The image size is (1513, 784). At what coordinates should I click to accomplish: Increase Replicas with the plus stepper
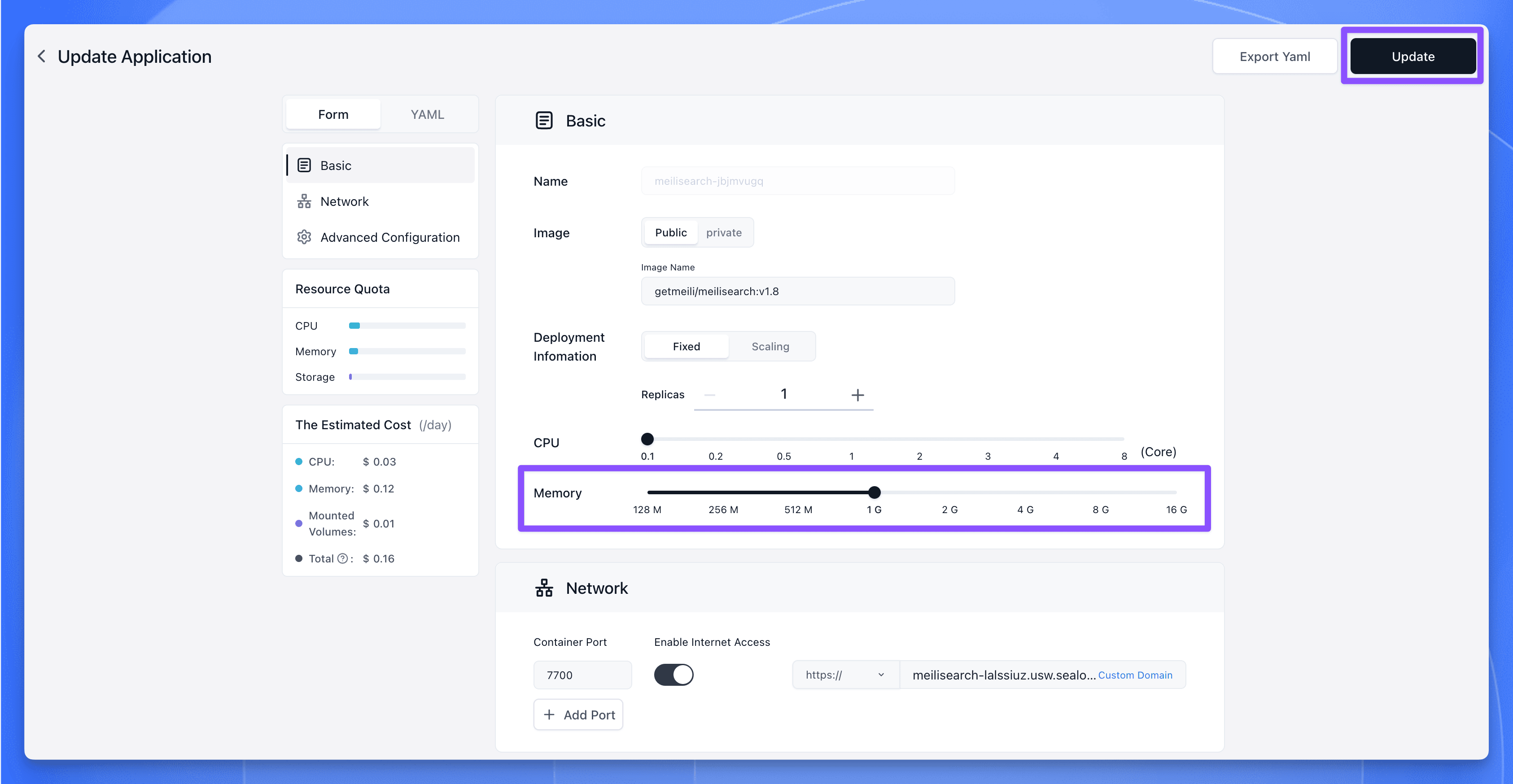pyautogui.click(x=857, y=394)
